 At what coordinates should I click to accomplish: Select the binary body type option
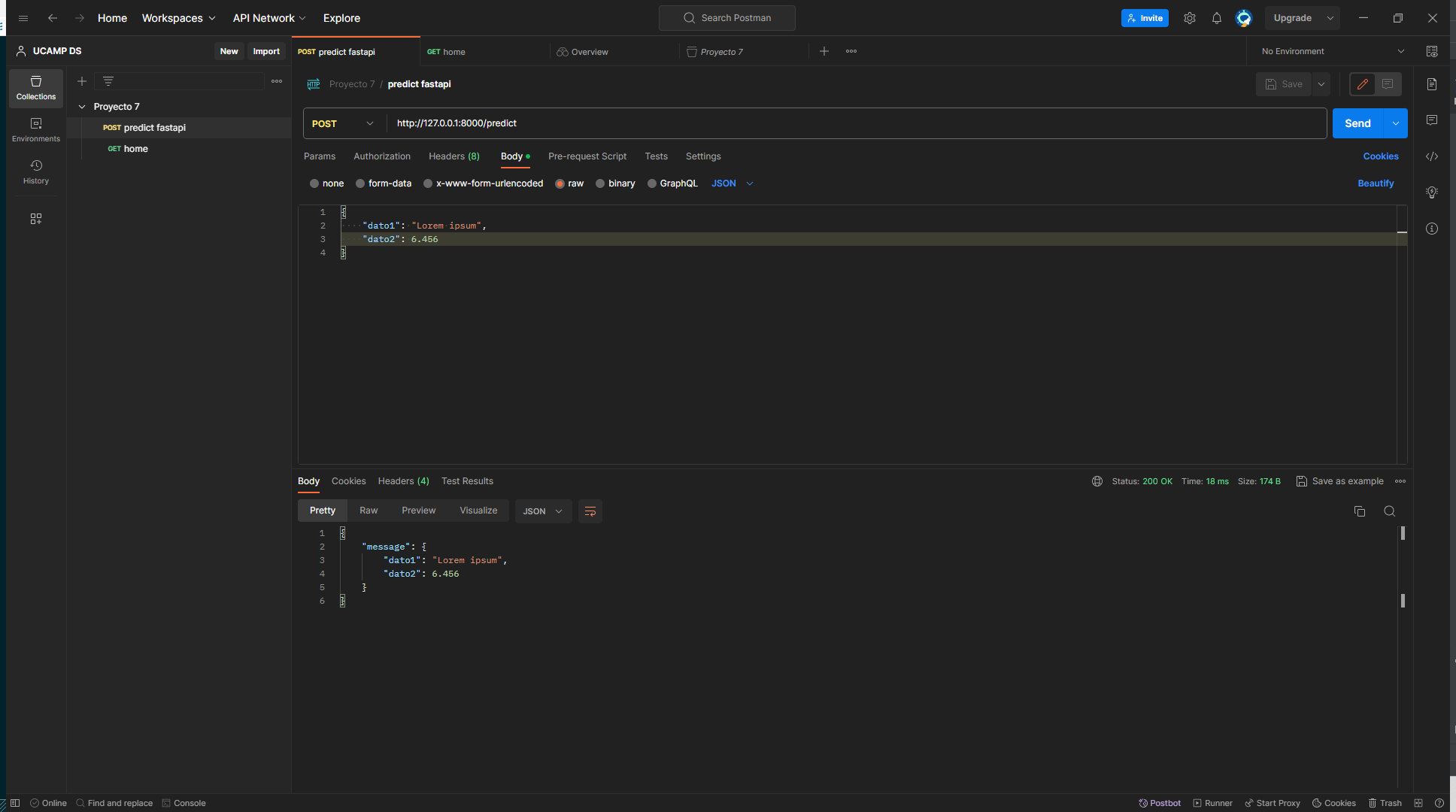click(600, 183)
